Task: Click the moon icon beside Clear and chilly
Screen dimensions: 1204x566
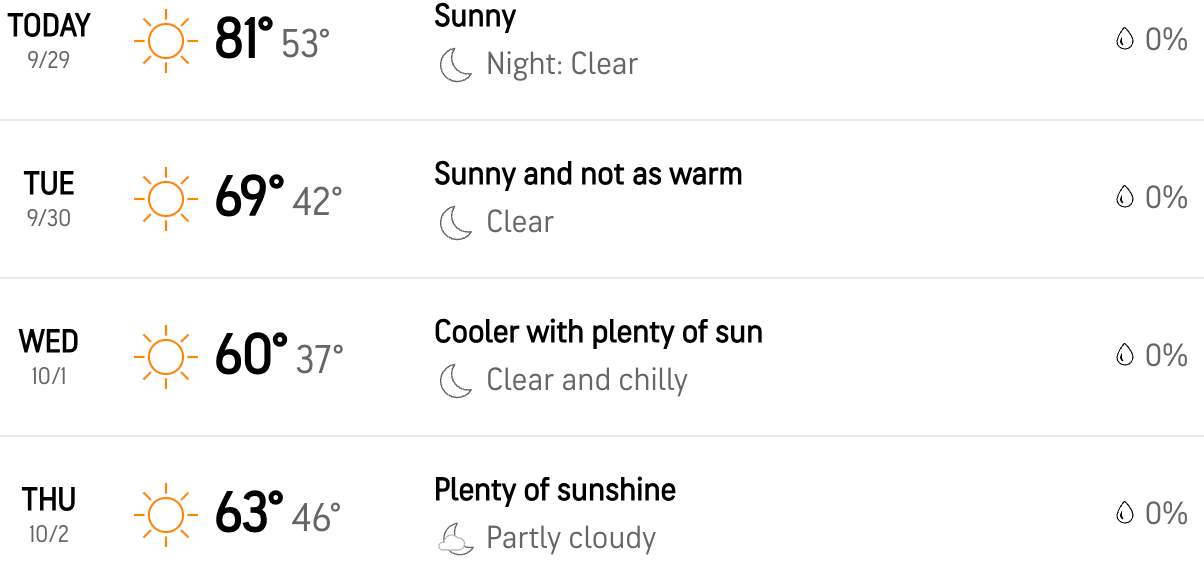Action: coord(456,381)
